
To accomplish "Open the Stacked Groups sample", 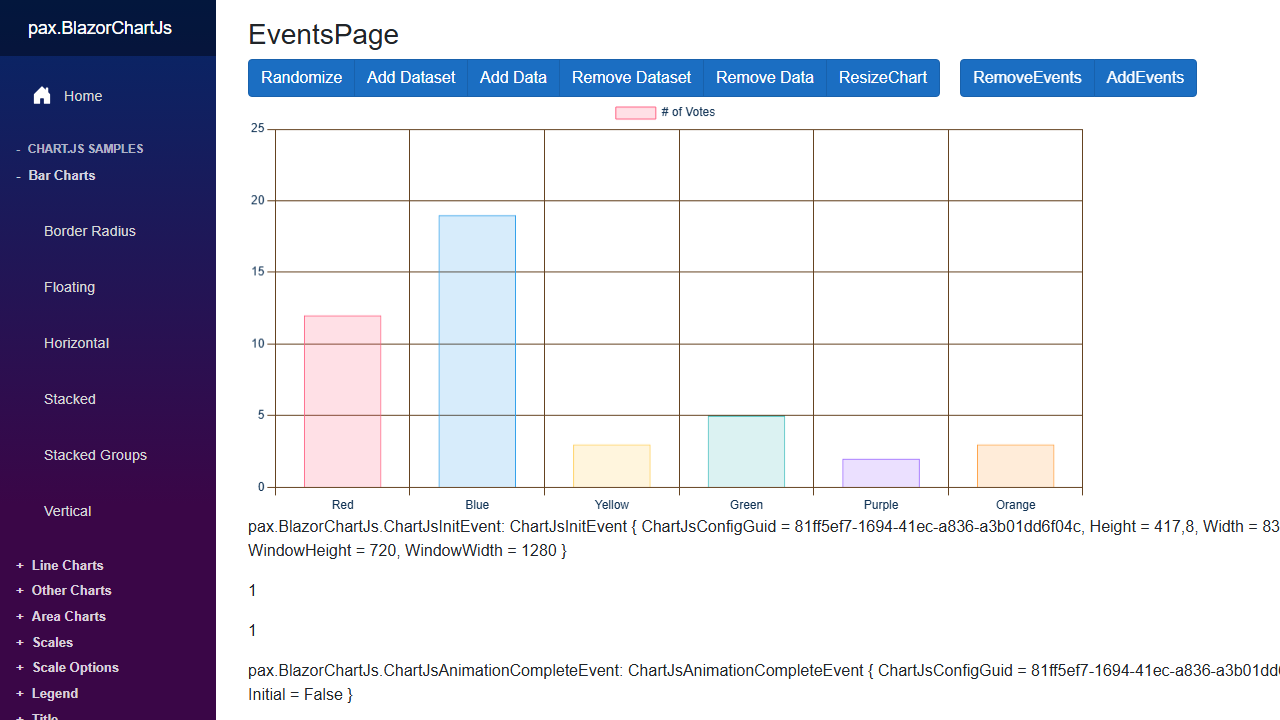I will point(95,455).
